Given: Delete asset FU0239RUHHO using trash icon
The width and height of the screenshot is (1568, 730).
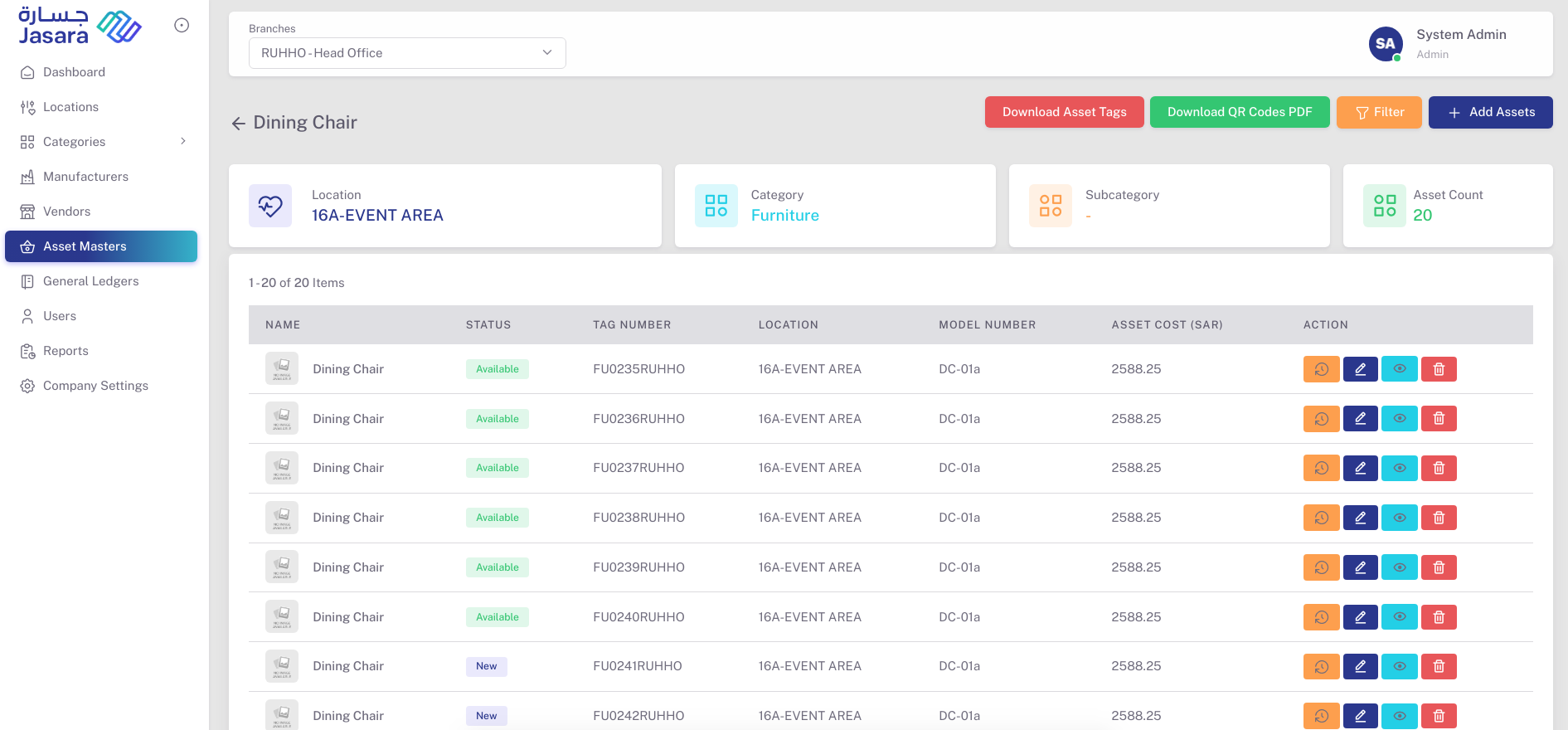Looking at the screenshot, I should coord(1439,567).
